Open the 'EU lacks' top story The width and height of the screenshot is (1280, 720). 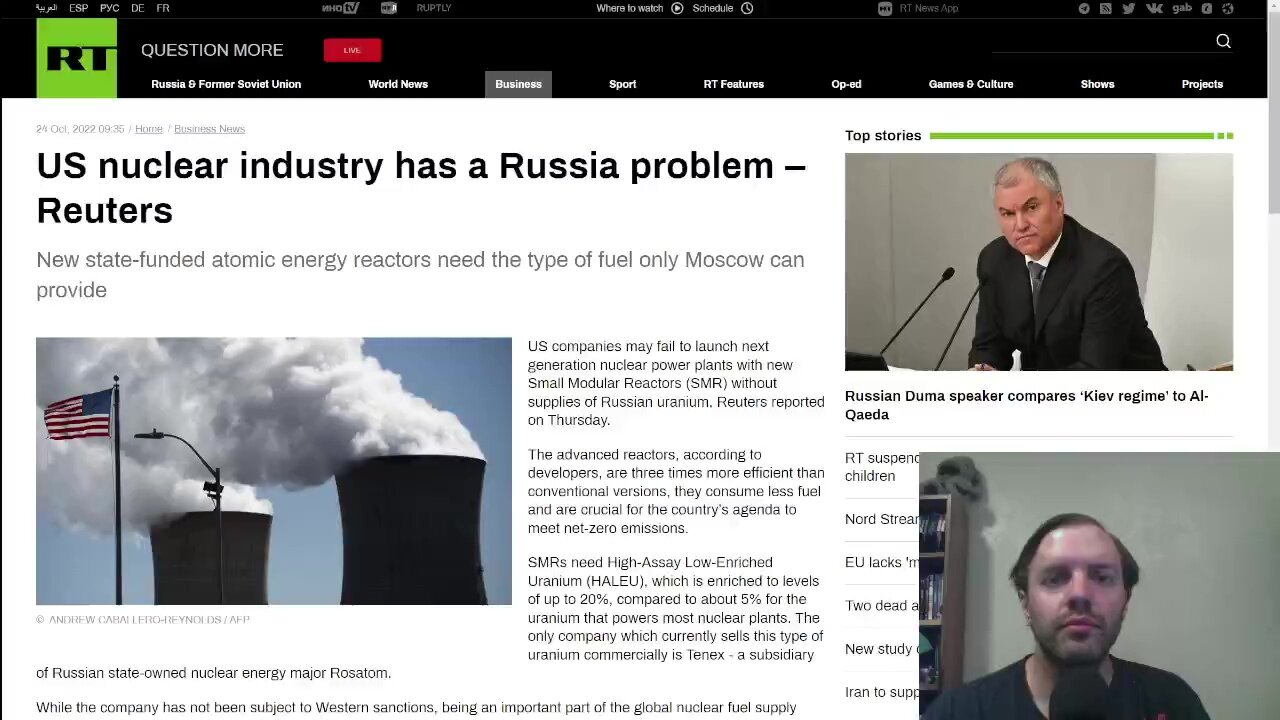point(882,562)
